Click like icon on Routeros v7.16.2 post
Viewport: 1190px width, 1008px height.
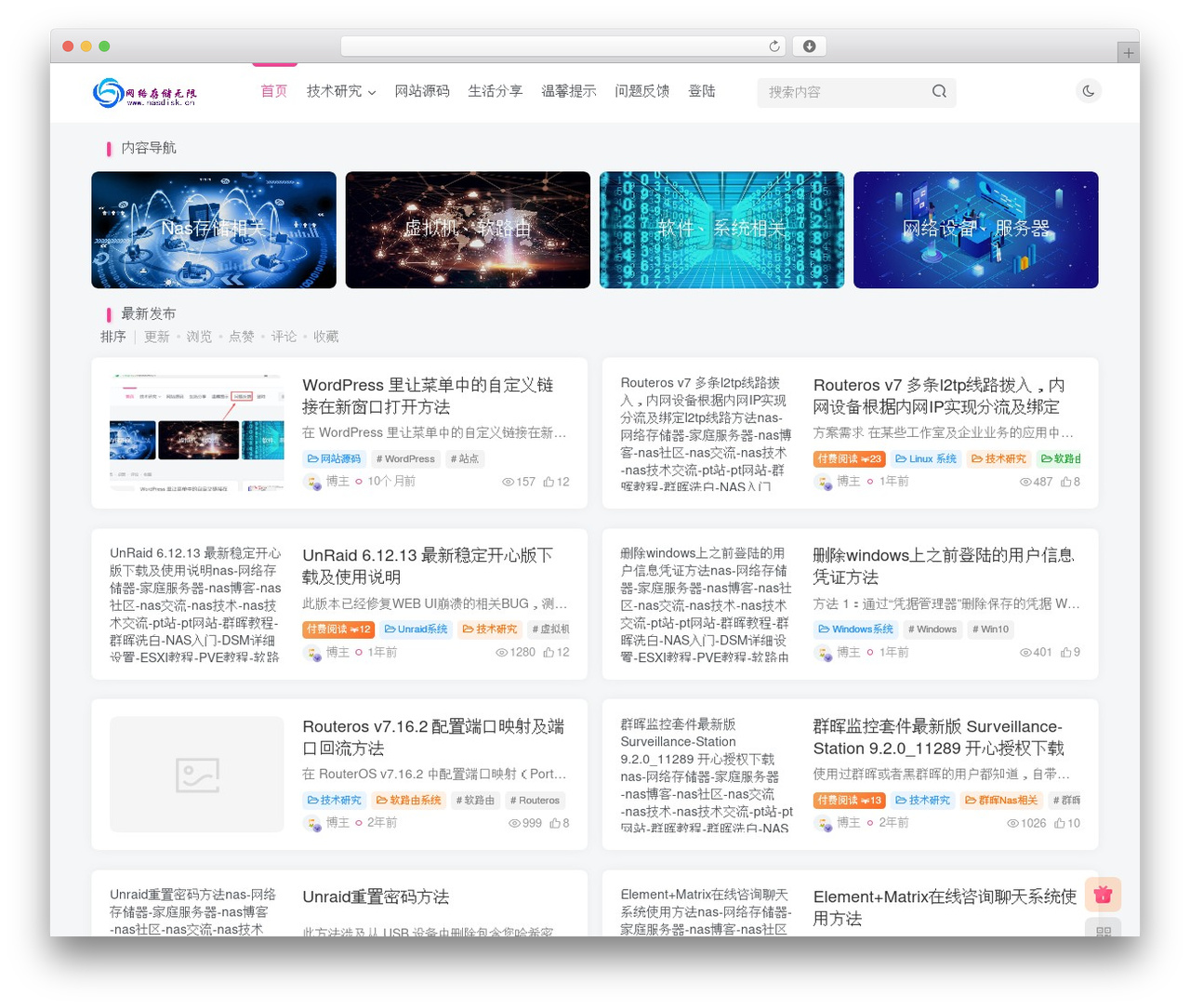click(554, 823)
